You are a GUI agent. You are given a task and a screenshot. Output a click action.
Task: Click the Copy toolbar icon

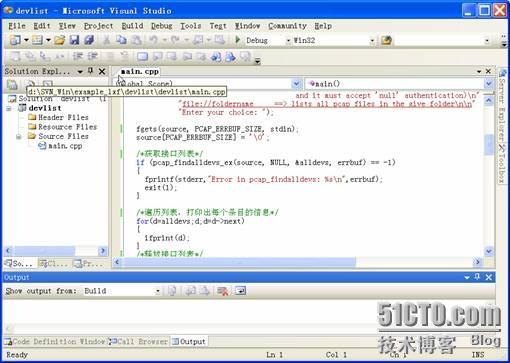[121, 40]
